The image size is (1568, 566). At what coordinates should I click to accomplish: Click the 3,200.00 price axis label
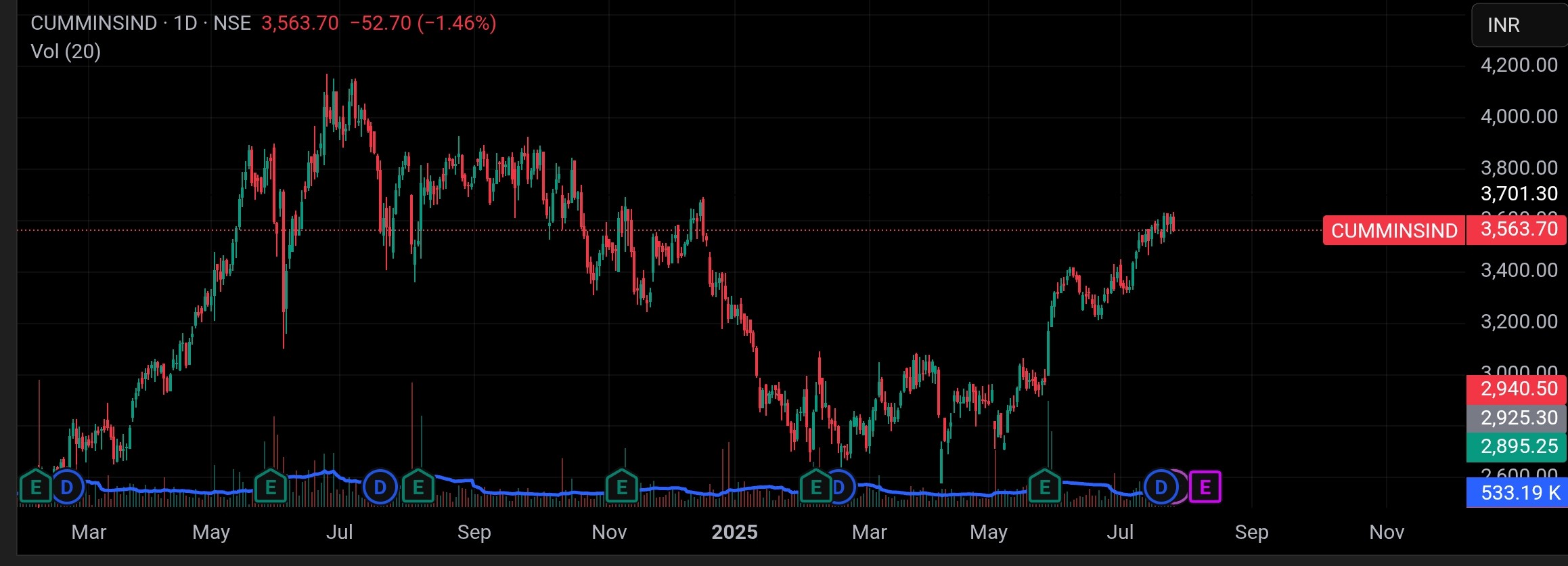point(1519,322)
